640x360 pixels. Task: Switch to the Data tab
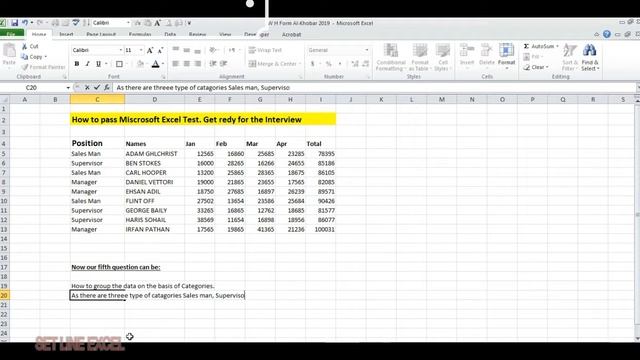(x=170, y=35)
